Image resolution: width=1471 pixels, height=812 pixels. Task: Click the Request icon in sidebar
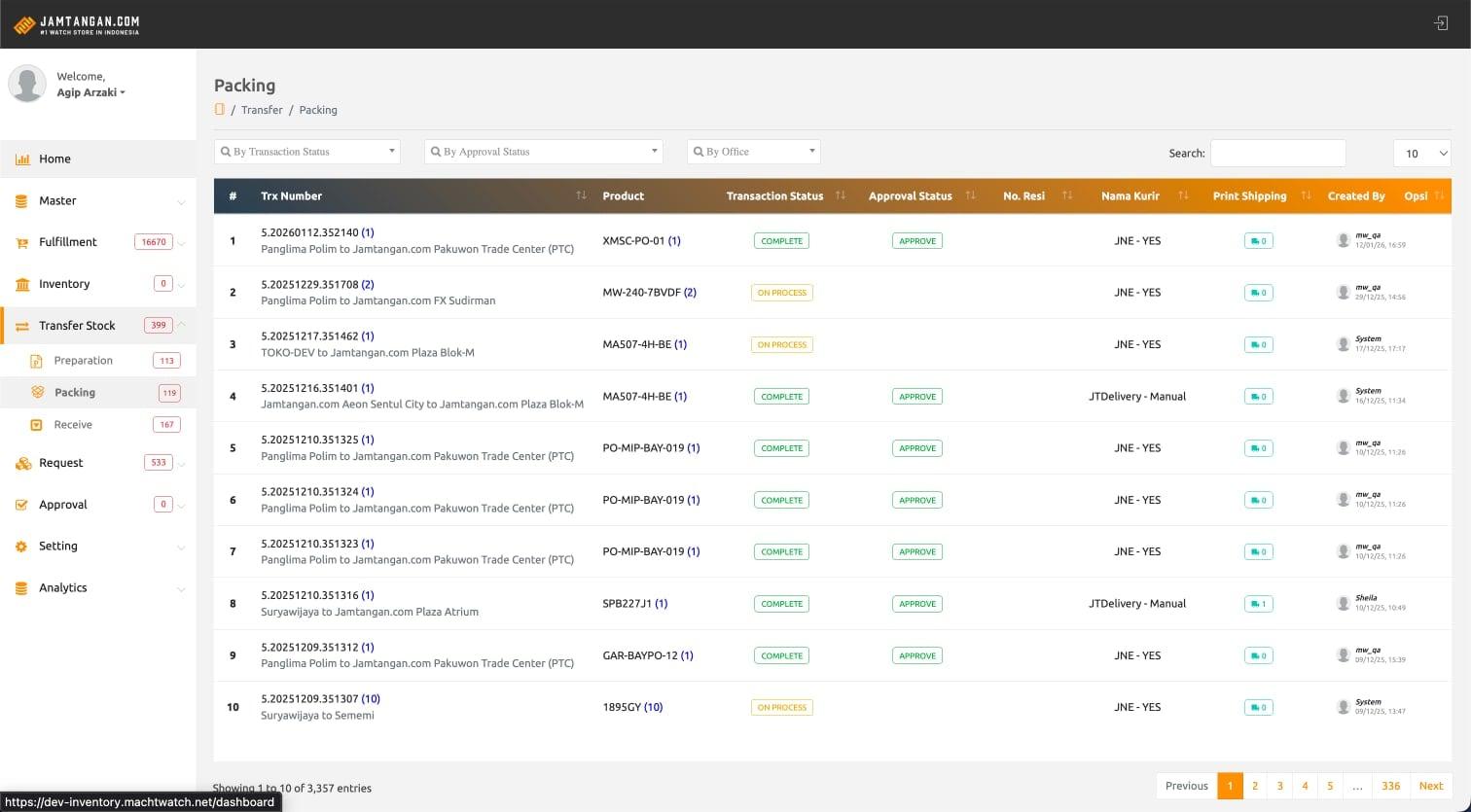pos(22,463)
